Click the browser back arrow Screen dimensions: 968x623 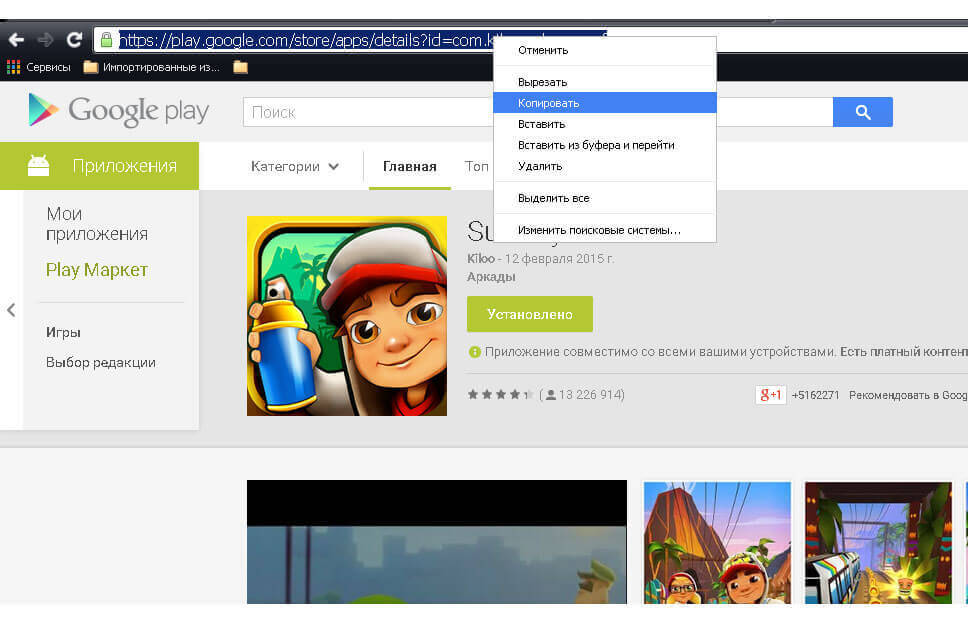point(17,40)
